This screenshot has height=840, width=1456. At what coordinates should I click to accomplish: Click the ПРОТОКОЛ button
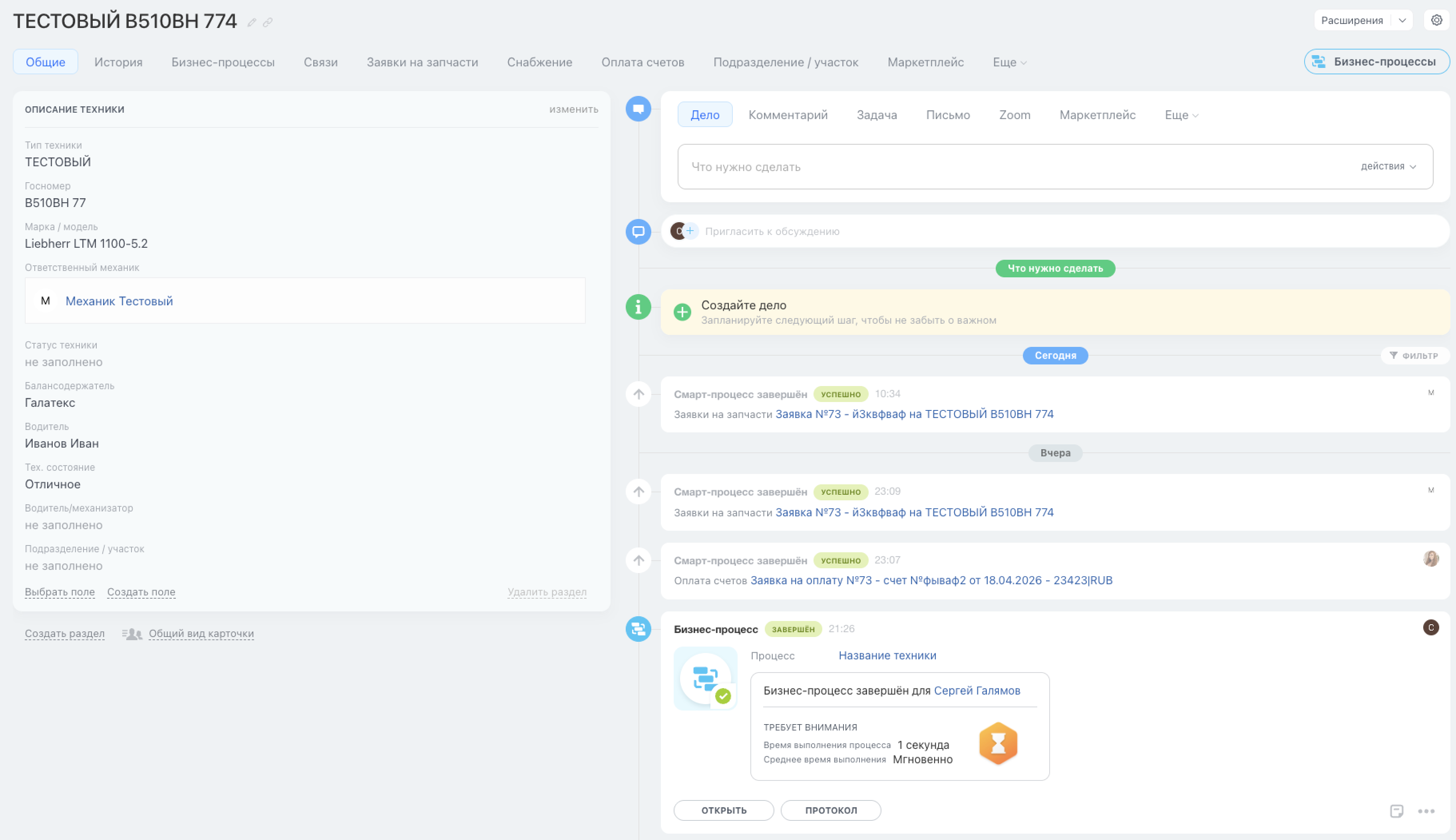[830, 810]
